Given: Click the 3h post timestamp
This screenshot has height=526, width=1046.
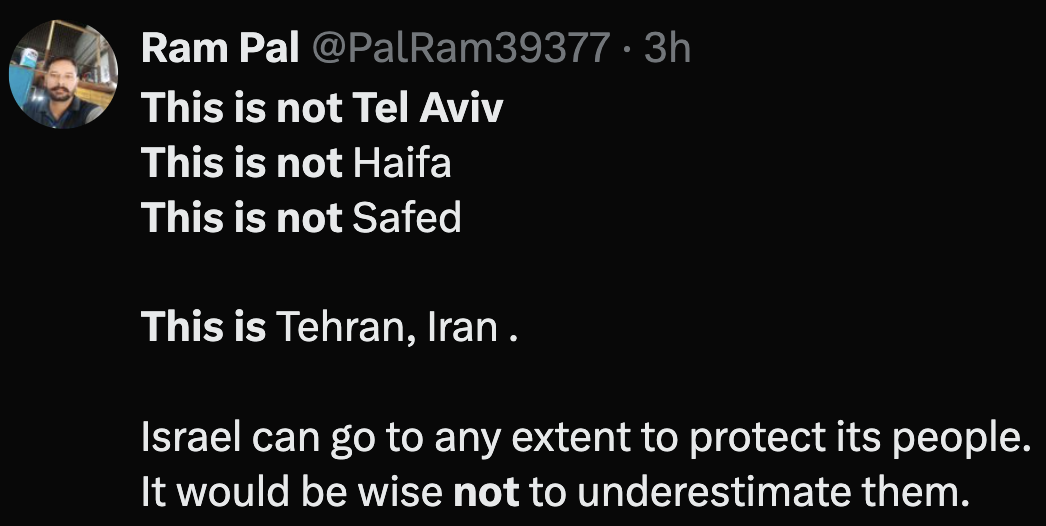Looking at the screenshot, I should (668, 48).
